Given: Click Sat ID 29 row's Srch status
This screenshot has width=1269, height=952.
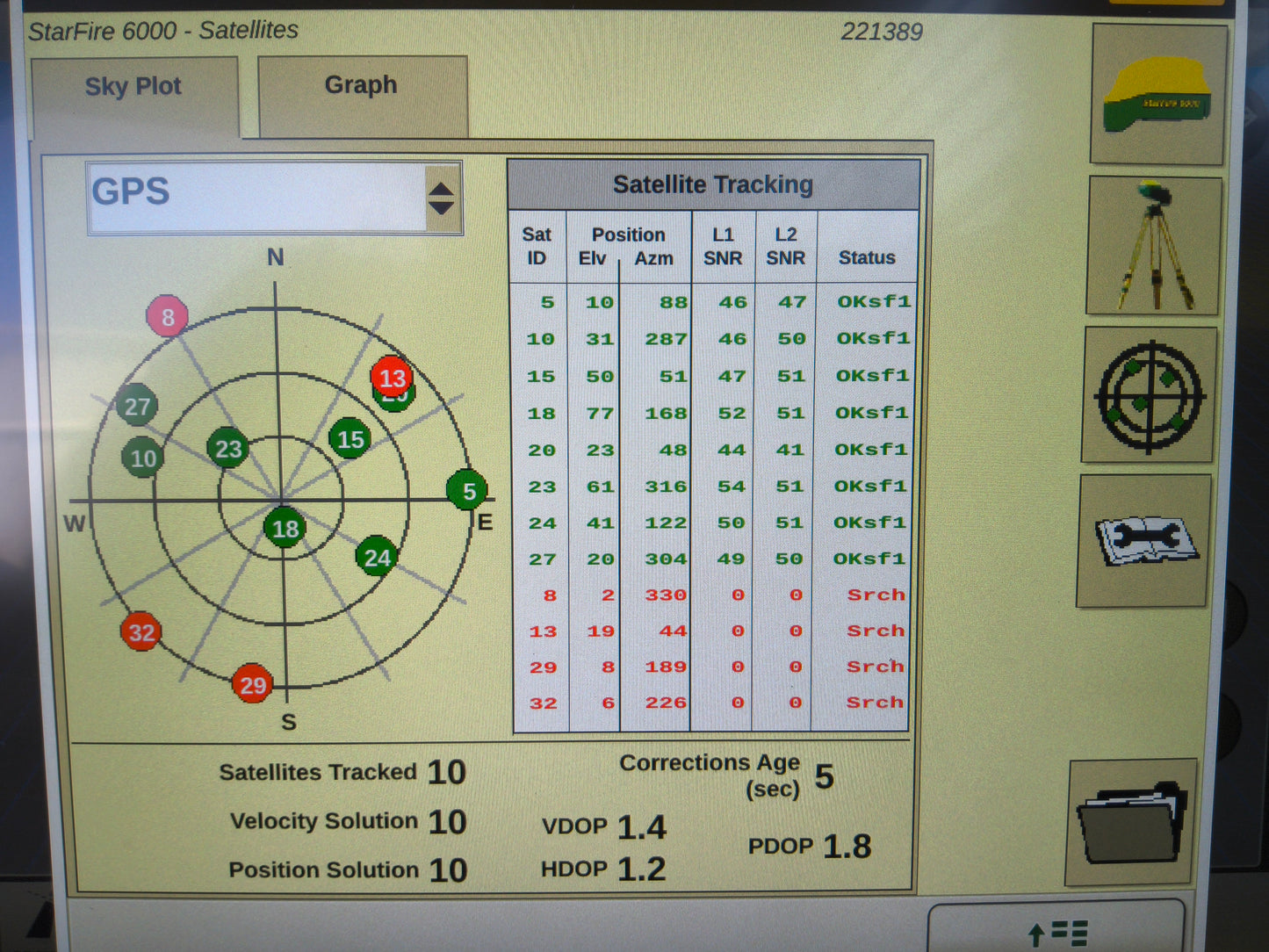Looking at the screenshot, I should pos(876,667).
